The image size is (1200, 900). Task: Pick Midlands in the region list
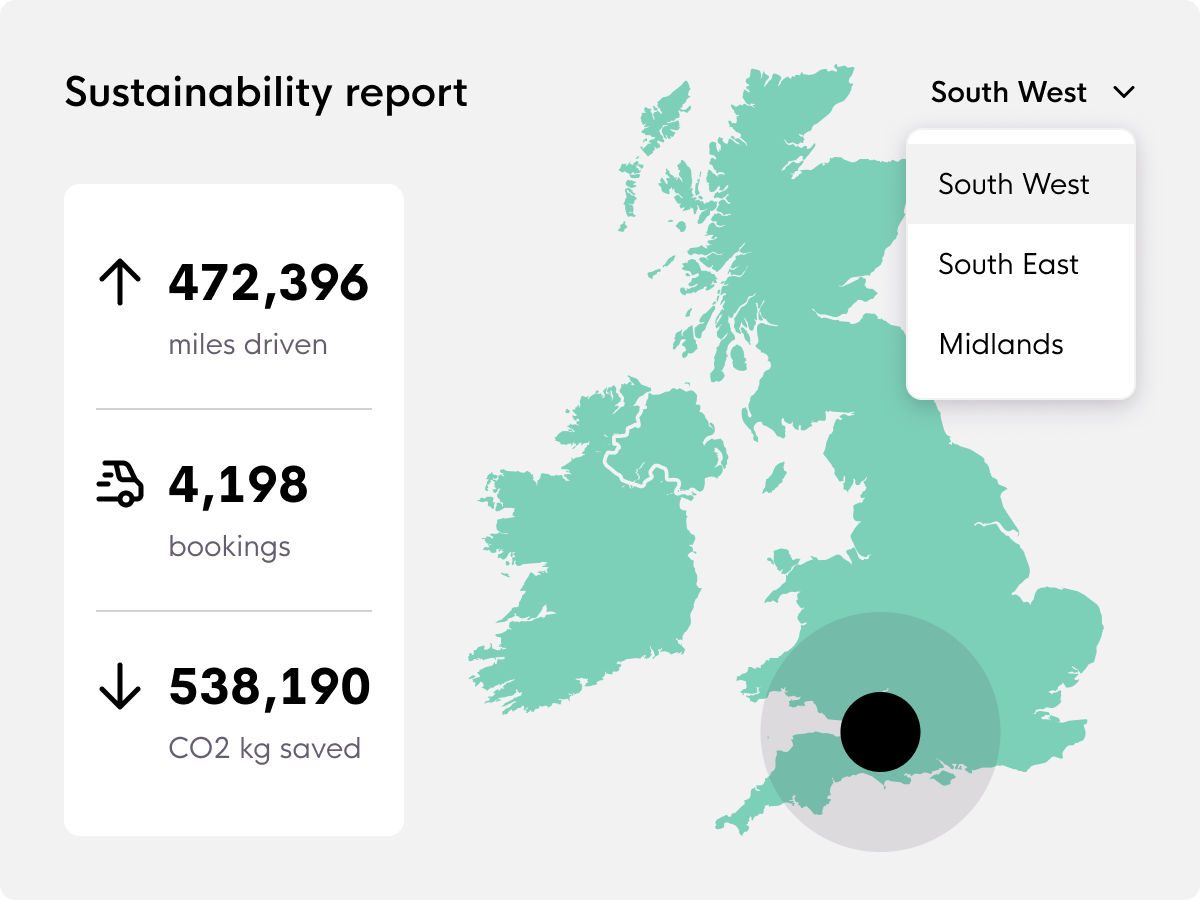pyautogui.click(x=1000, y=344)
